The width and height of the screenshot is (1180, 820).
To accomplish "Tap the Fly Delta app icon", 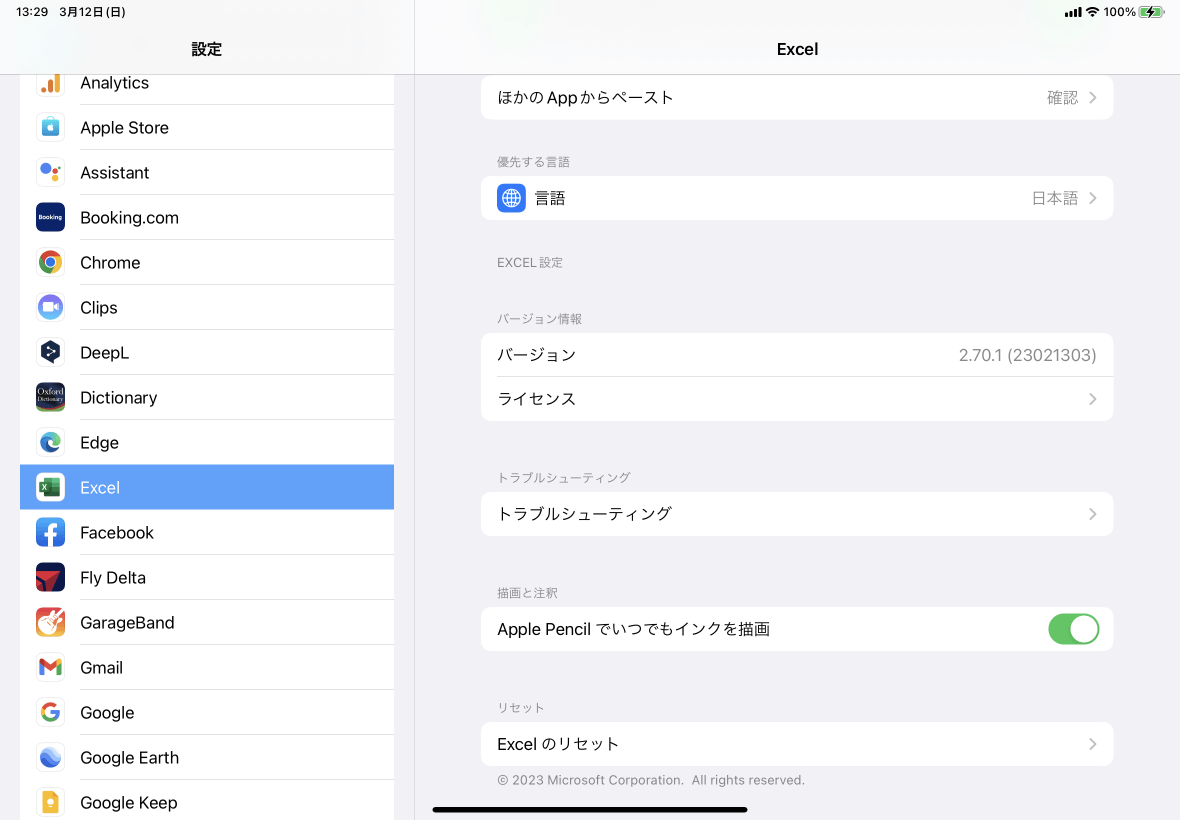I will (x=50, y=578).
